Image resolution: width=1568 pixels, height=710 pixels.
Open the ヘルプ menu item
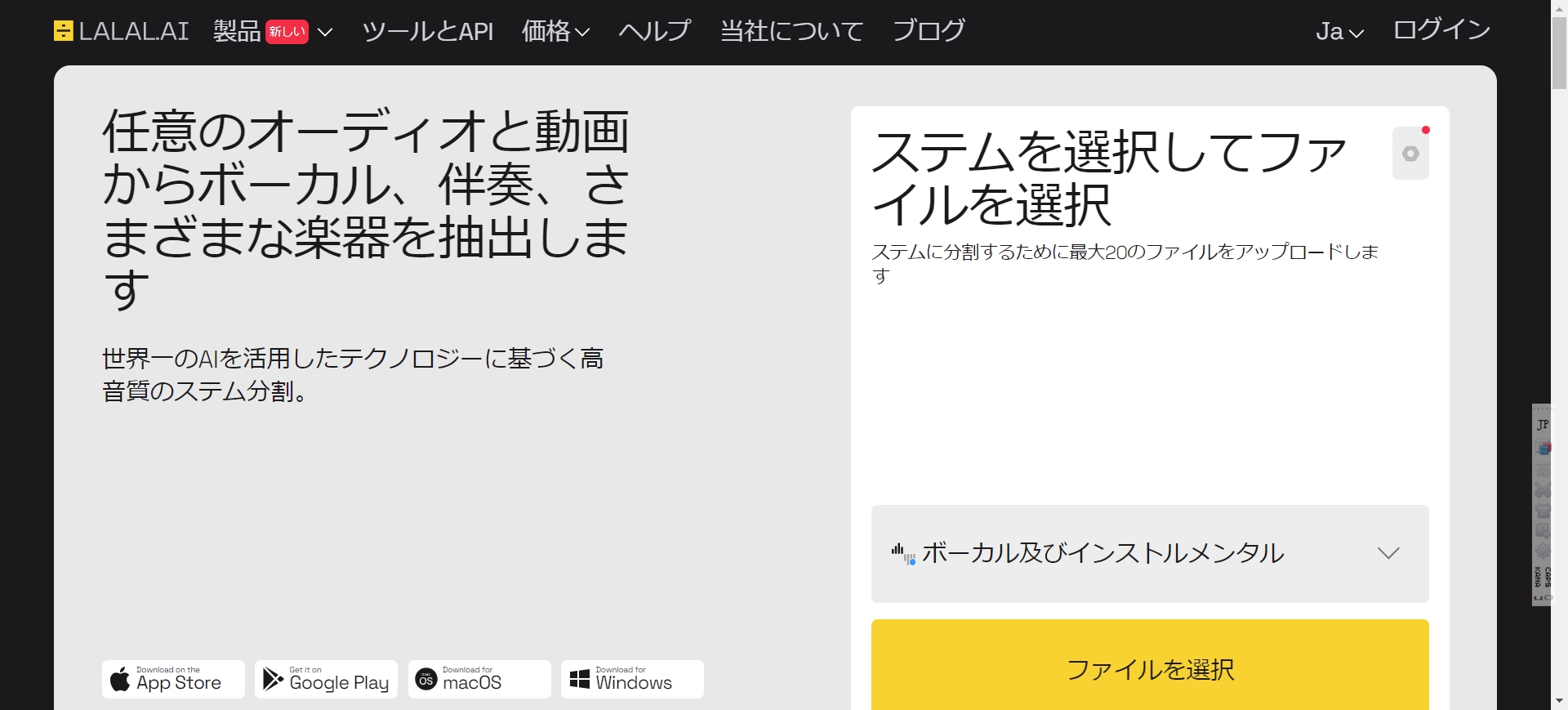654,31
